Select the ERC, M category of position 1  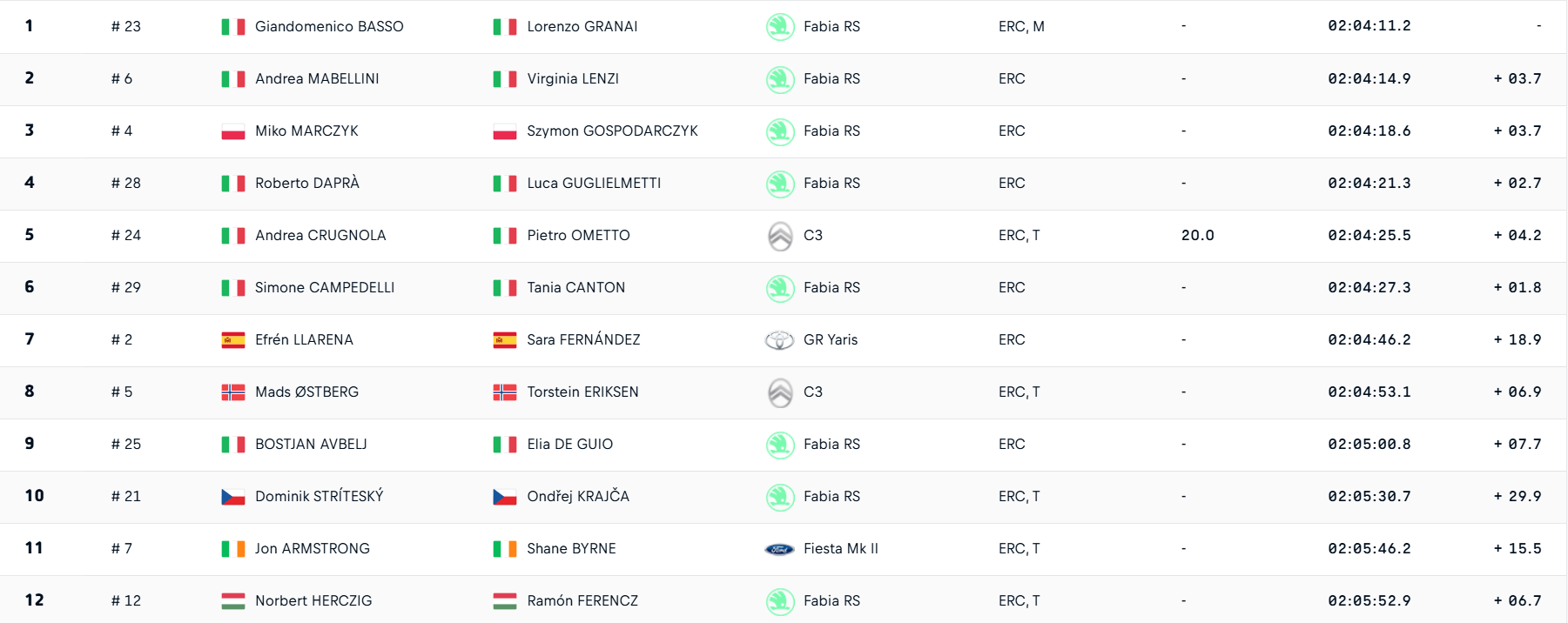1021,26
